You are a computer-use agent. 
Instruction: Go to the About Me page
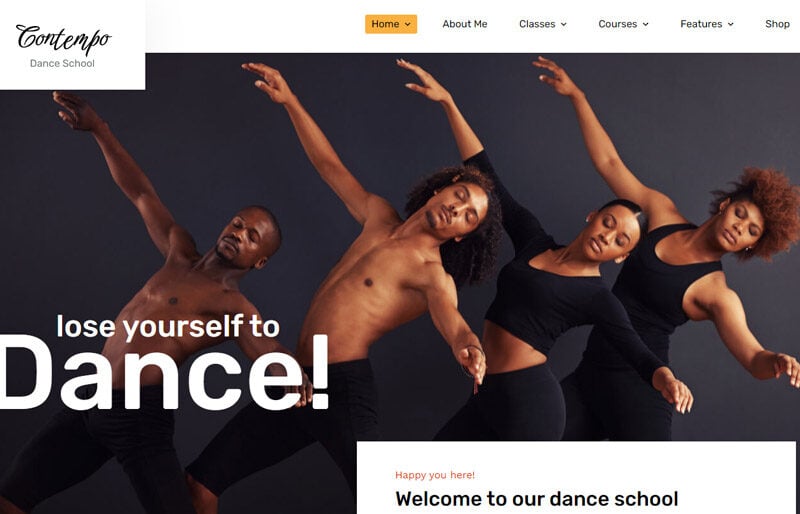(x=465, y=24)
